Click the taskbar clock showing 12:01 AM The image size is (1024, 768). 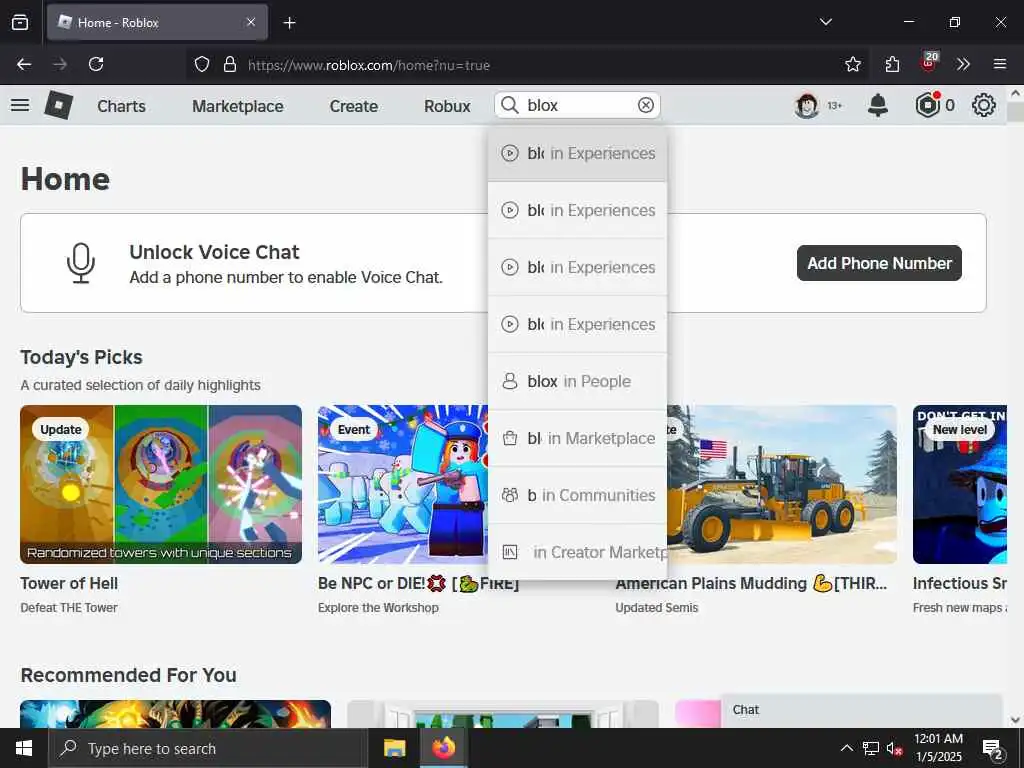pos(938,748)
